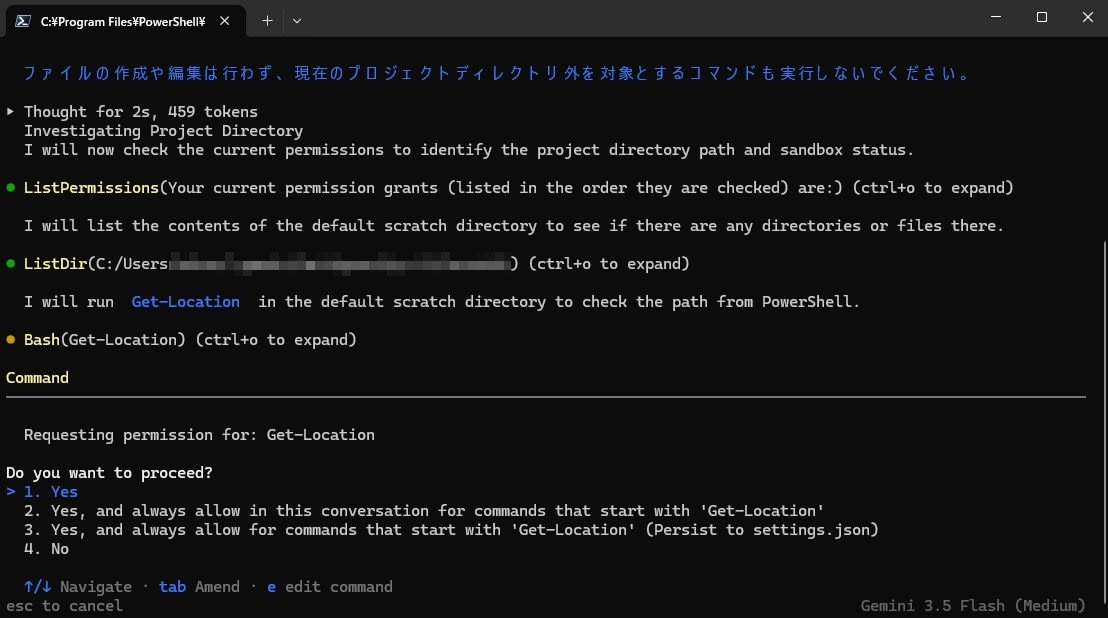Close the terminal window
The width and height of the screenshot is (1108, 618).
1088,17
